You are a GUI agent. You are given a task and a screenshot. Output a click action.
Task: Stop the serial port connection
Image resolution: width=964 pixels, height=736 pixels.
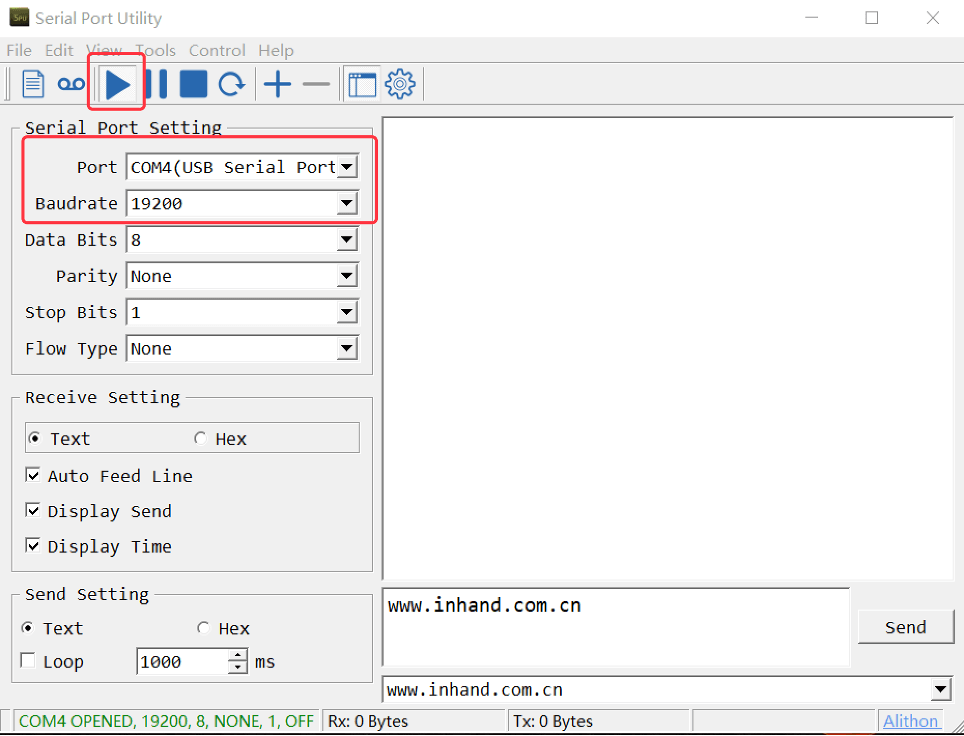[193, 85]
